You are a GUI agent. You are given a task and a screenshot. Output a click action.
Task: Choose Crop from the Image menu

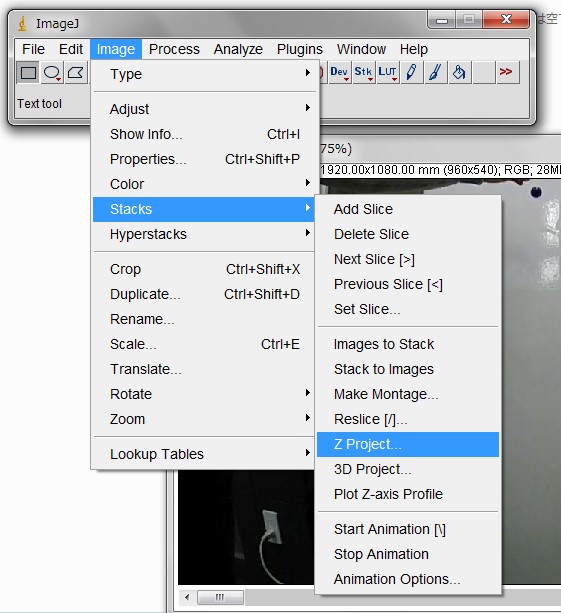(x=203, y=269)
